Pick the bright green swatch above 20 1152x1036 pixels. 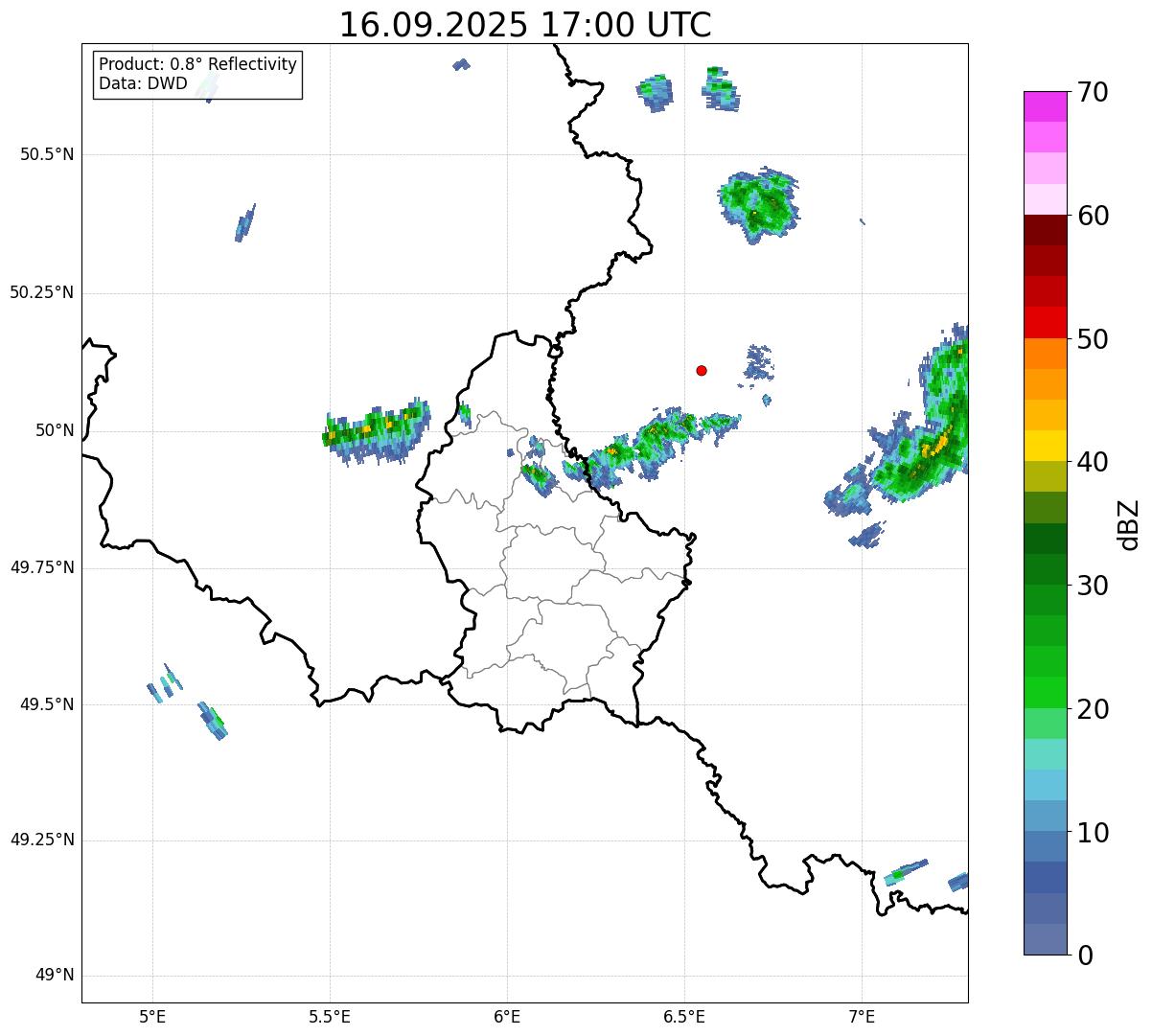click(1045, 692)
